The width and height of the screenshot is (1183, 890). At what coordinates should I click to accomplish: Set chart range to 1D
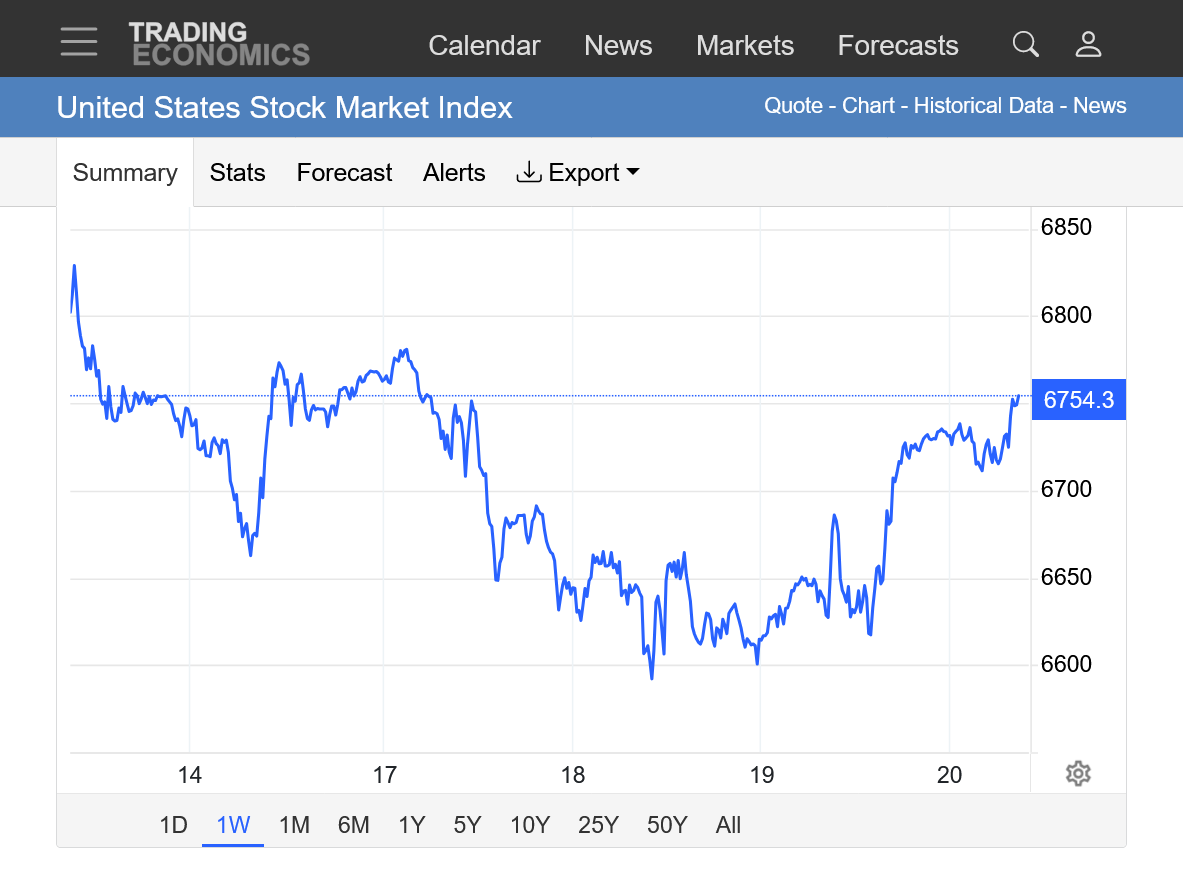[173, 825]
